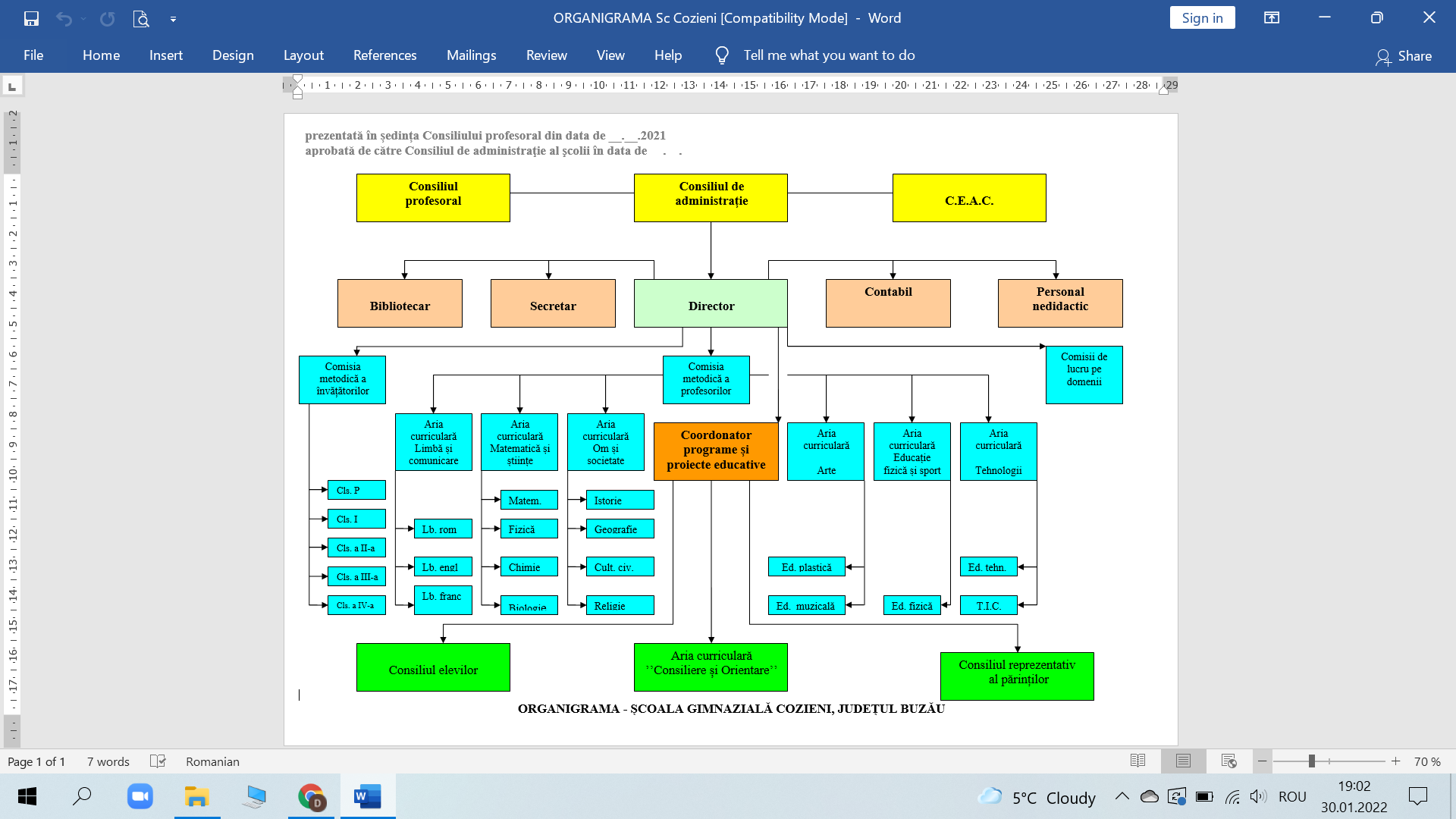Expand the Customize Quick Access Toolbar dropdown
Viewport: 1456px width, 819px height.
(x=173, y=19)
